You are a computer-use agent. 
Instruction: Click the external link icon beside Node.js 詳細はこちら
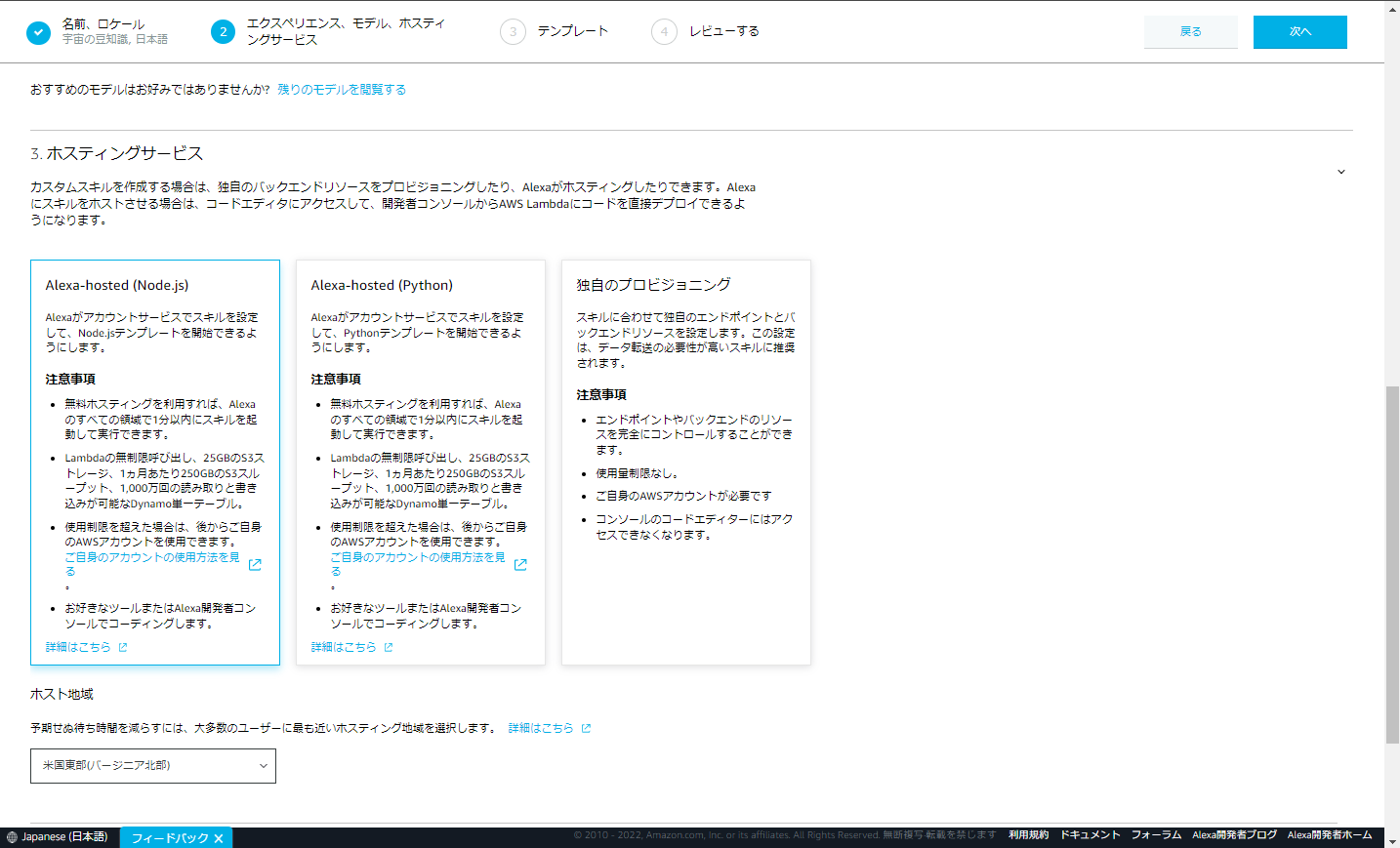(121, 646)
